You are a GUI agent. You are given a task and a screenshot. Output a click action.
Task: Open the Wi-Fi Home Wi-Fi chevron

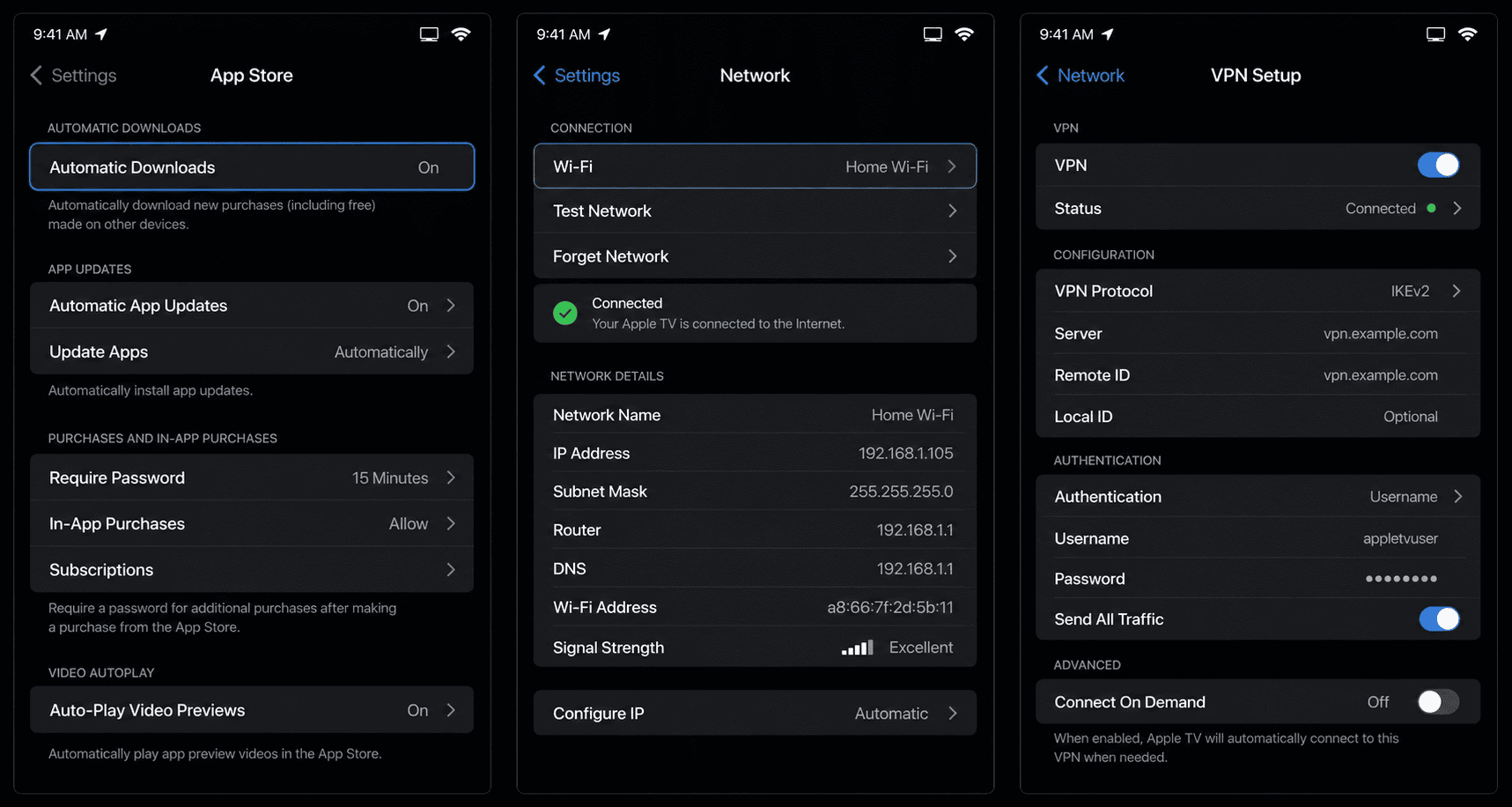click(x=952, y=167)
